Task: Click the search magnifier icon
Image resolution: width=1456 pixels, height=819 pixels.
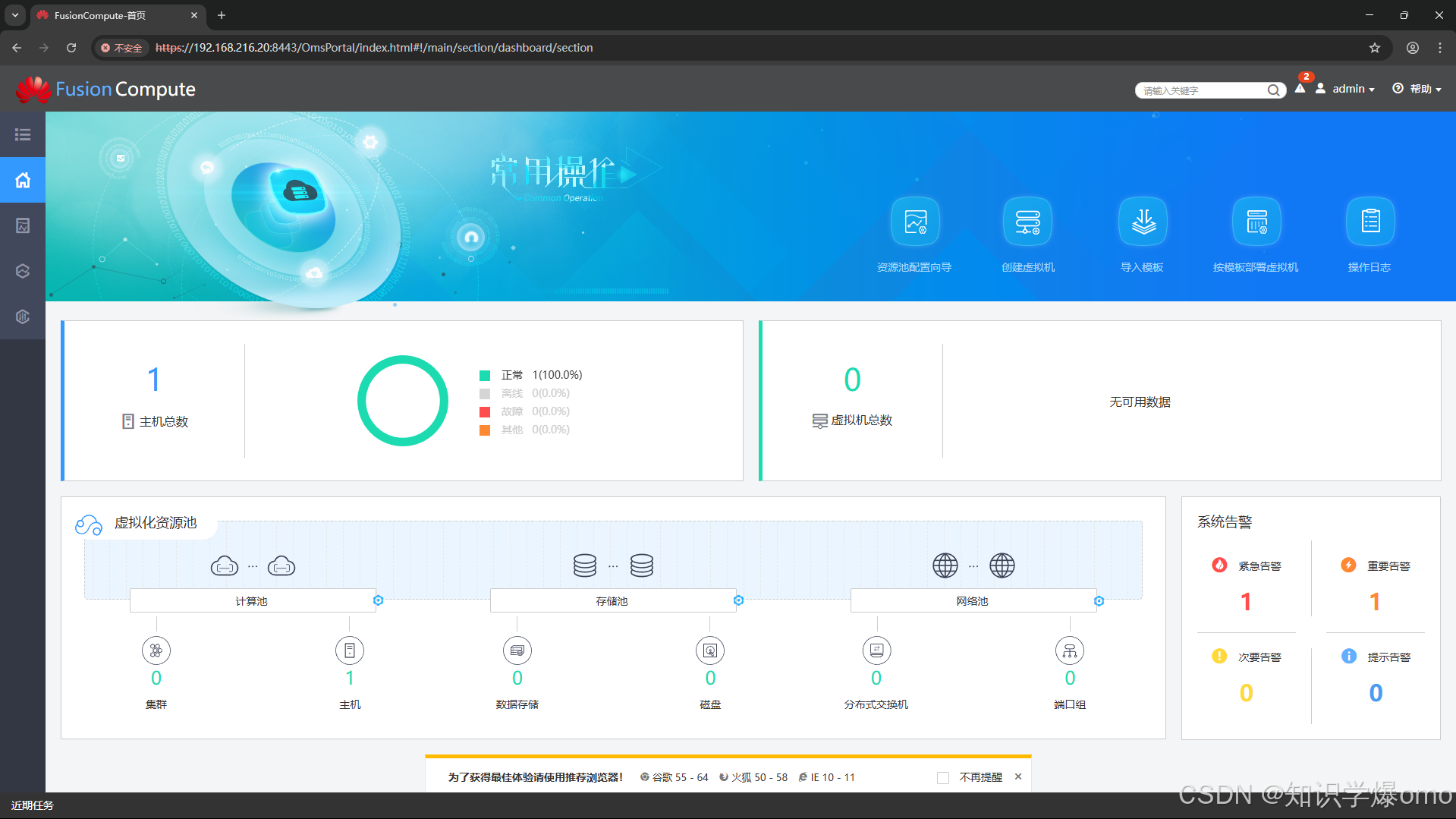Action: click(1273, 90)
